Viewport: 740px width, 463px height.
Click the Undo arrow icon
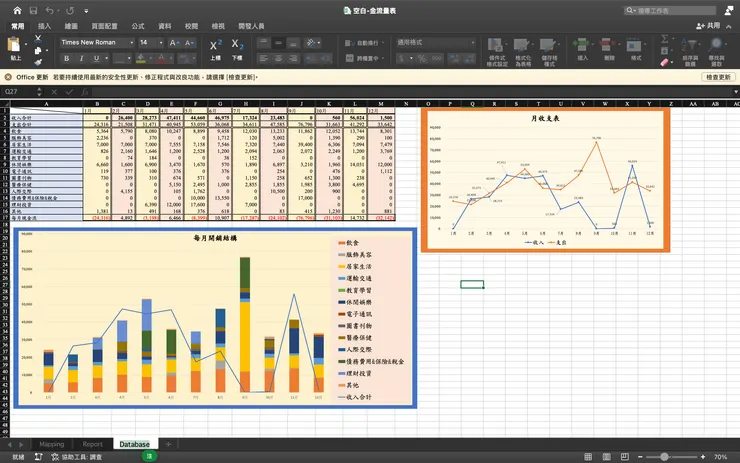click(50, 10)
